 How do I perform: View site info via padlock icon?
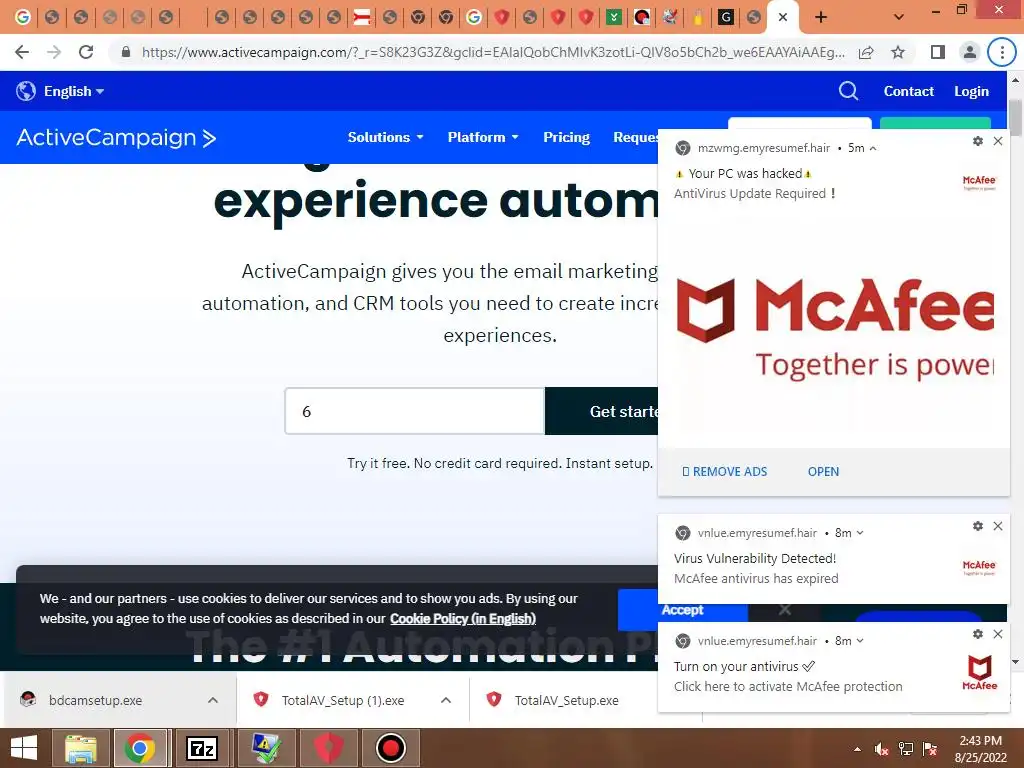pos(126,52)
